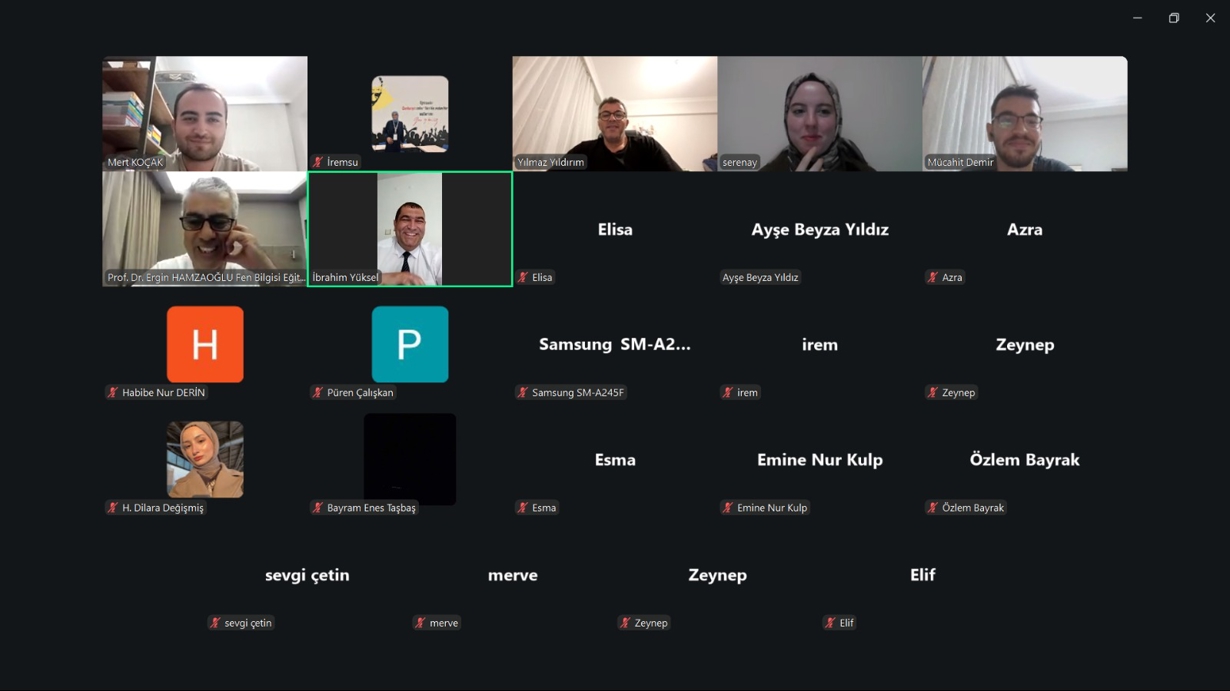
Task: Select Prof. Dr. Ergin HAMZAOĞLU's video
Action: (205, 229)
